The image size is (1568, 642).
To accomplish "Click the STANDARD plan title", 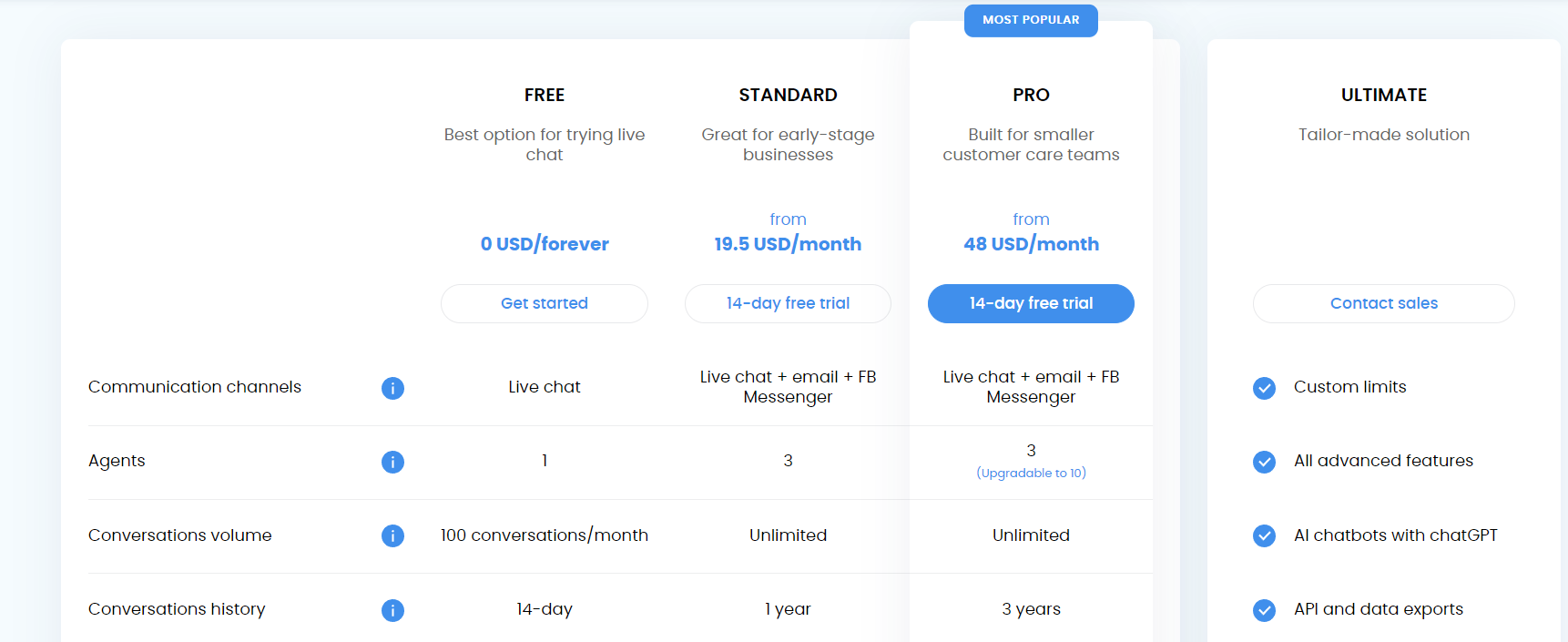I will (788, 95).
